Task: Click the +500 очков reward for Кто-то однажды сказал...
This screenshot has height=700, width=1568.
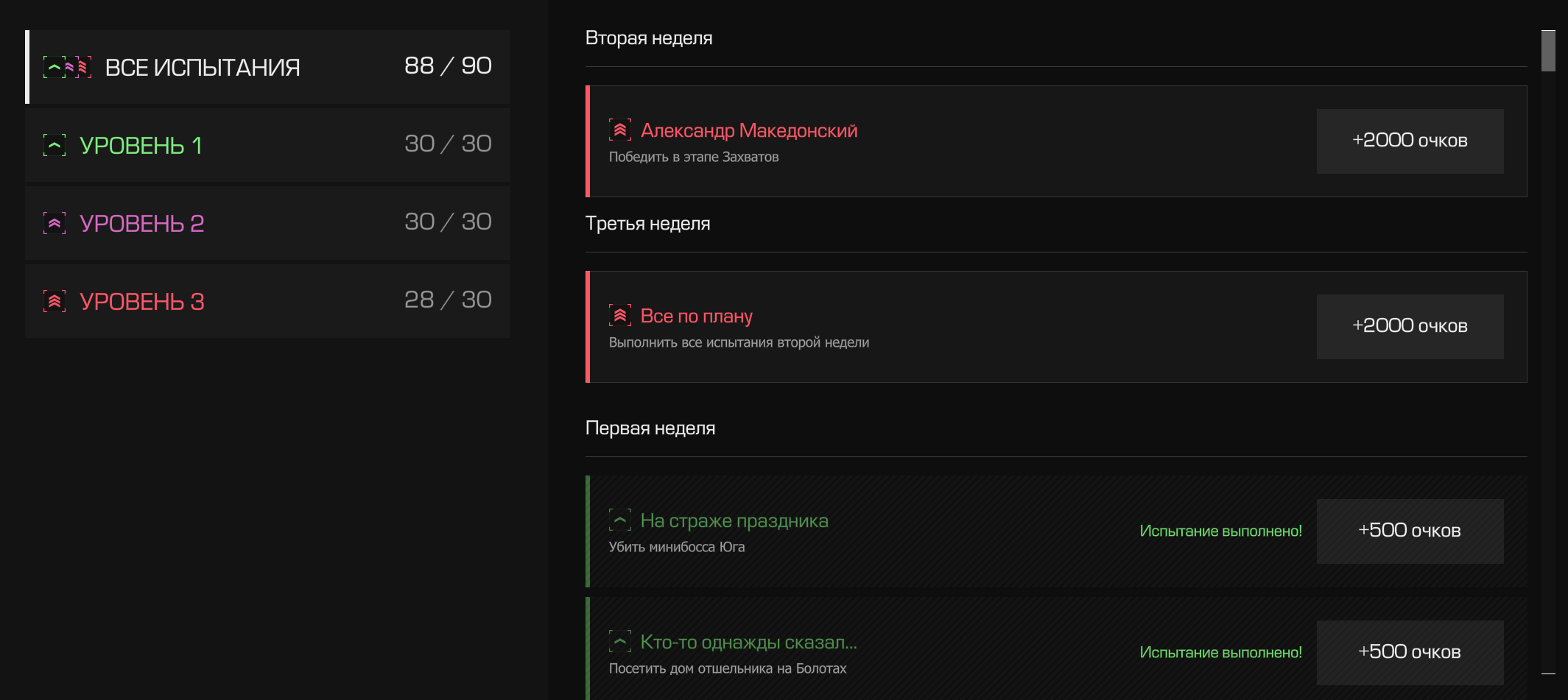Action: tap(1410, 653)
